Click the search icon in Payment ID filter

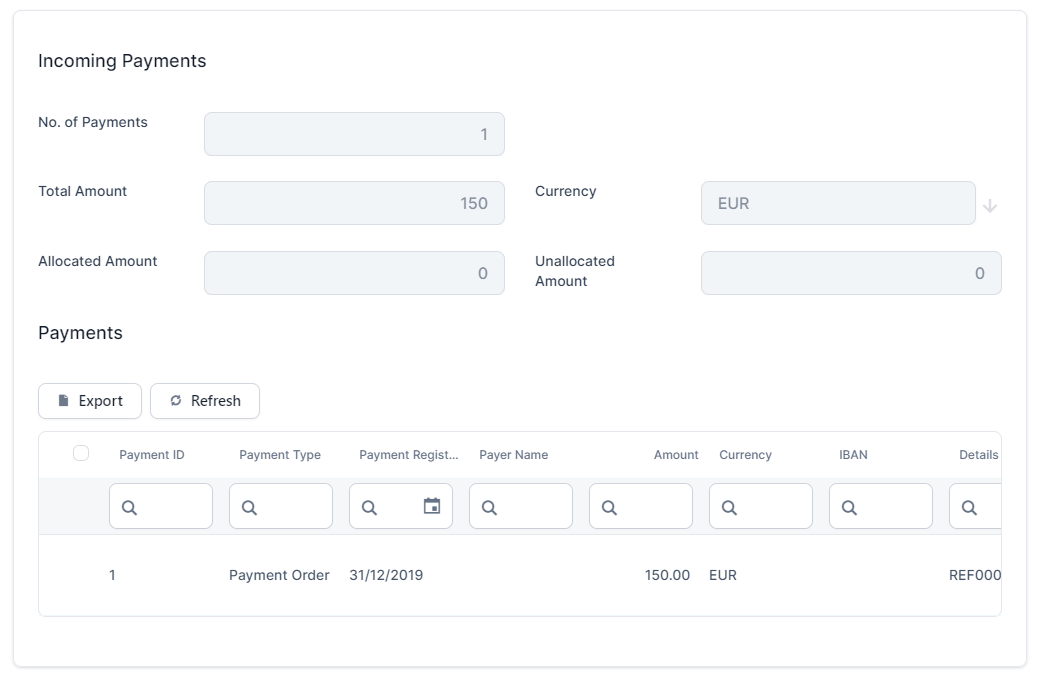click(129, 508)
